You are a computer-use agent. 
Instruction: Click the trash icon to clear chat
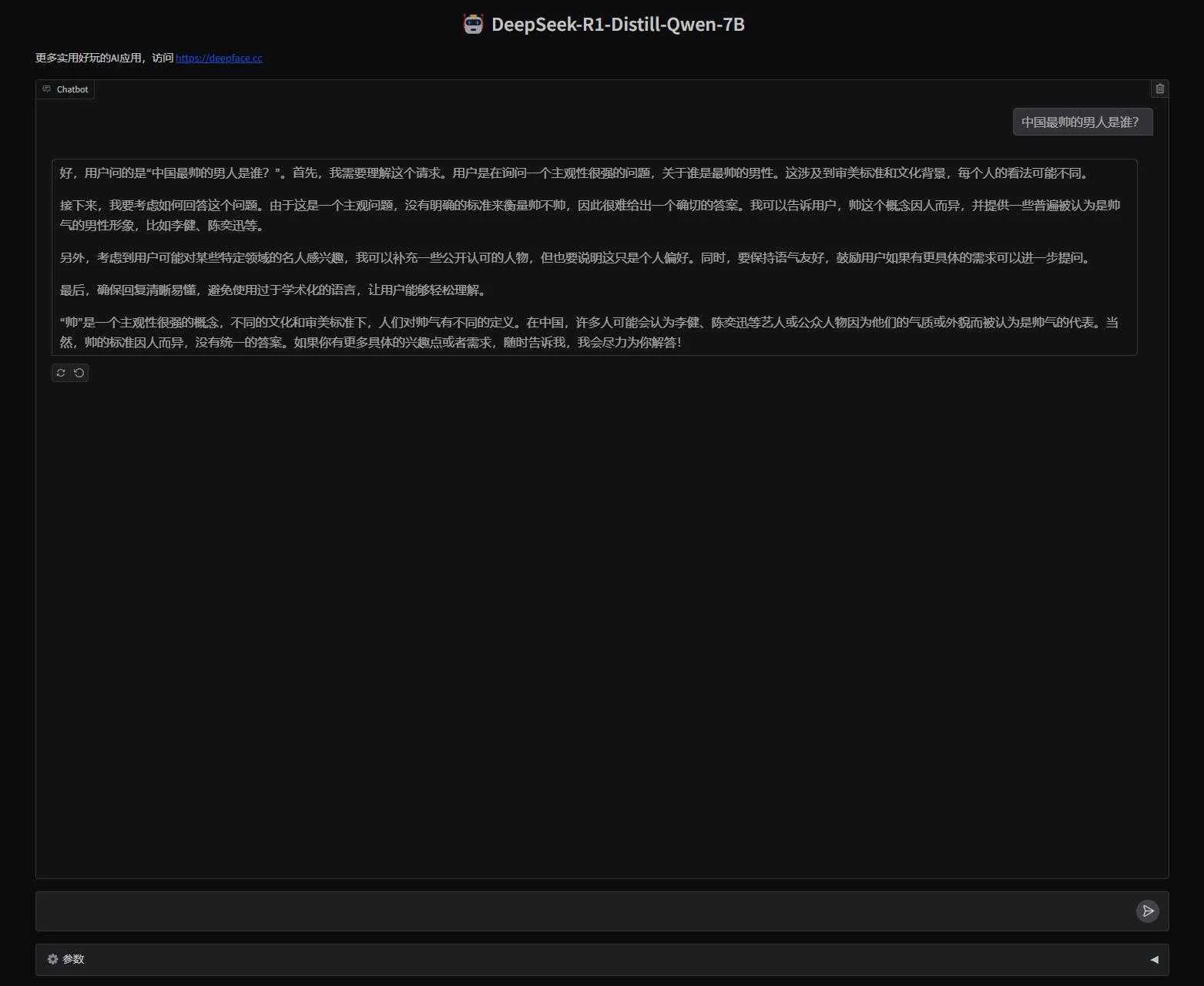tap(1159, 89)
